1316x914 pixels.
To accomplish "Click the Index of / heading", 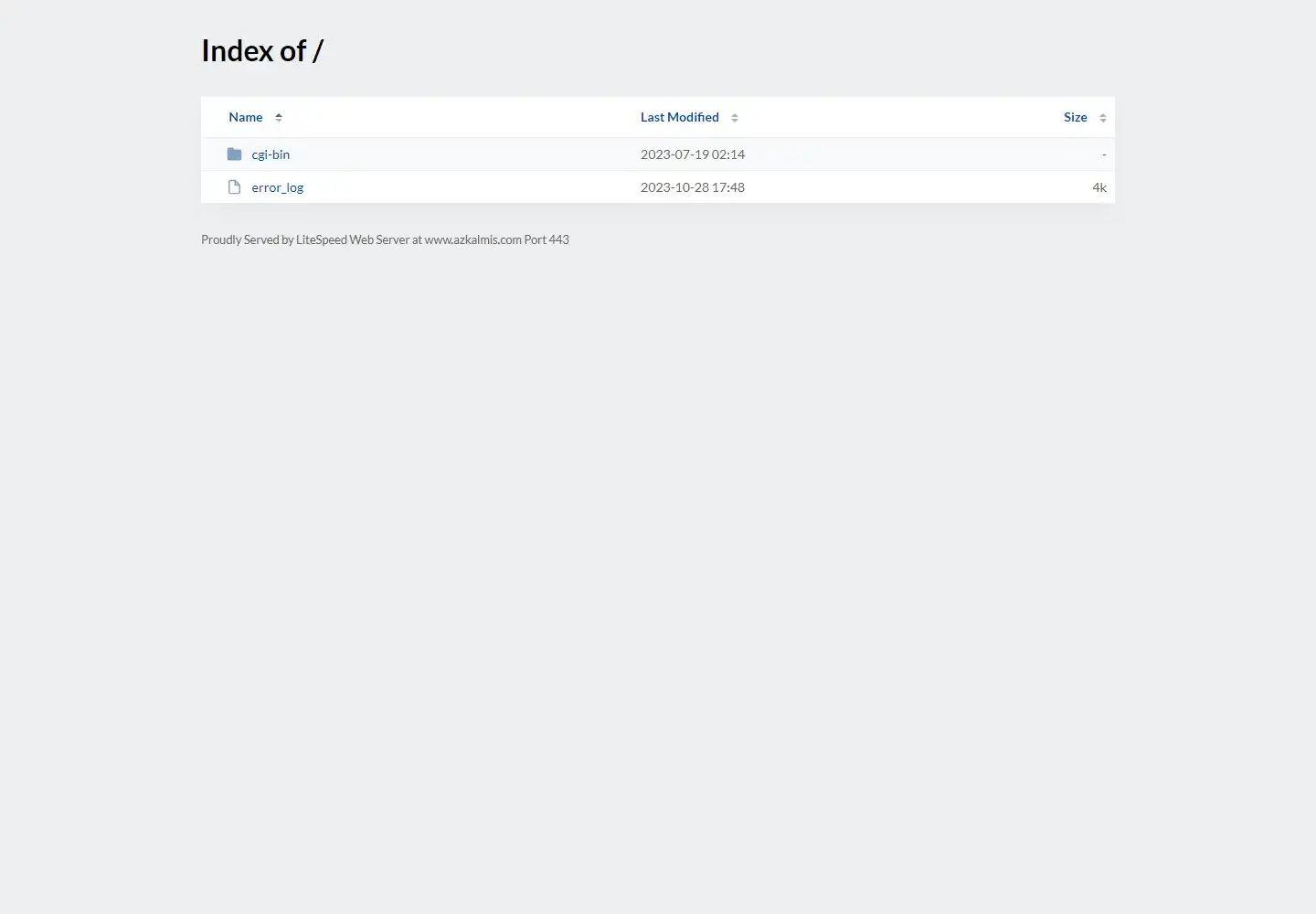I will (262, 51).
